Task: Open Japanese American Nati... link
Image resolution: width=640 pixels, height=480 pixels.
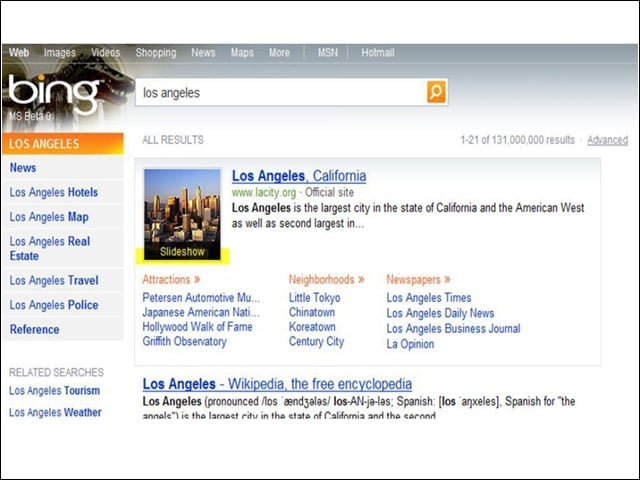Action: [x=201, y=312]
